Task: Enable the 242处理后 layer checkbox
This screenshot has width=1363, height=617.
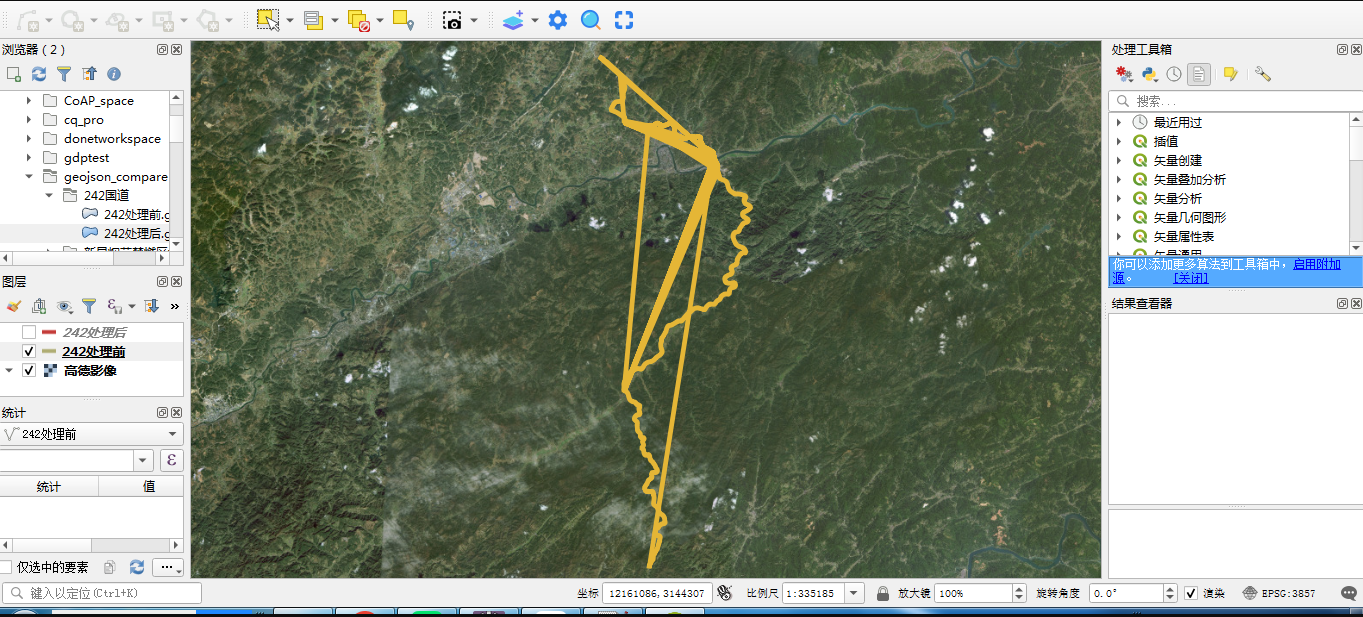Action: pos(29,332)
